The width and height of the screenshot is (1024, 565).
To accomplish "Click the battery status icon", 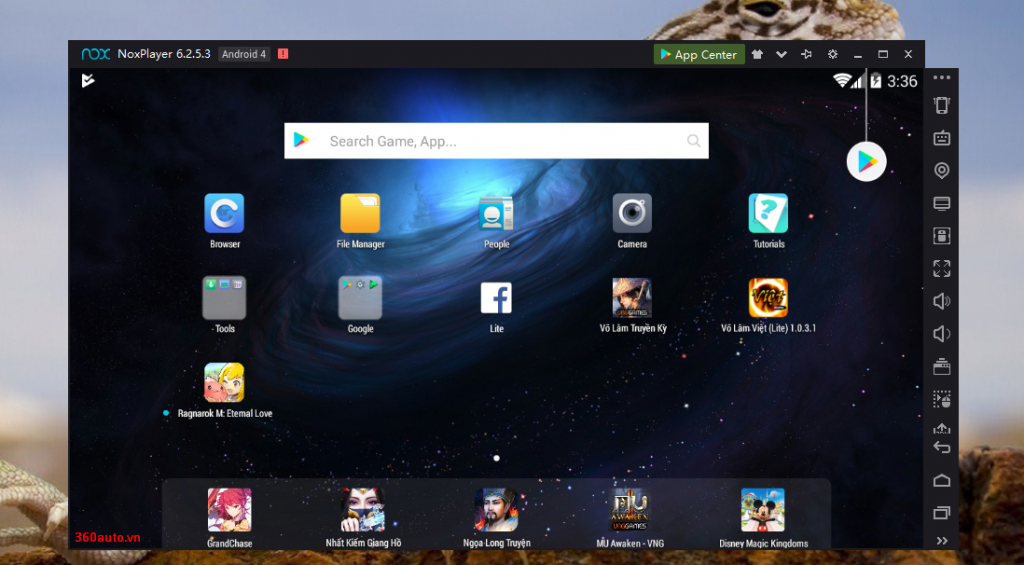I will coord(875,80).
